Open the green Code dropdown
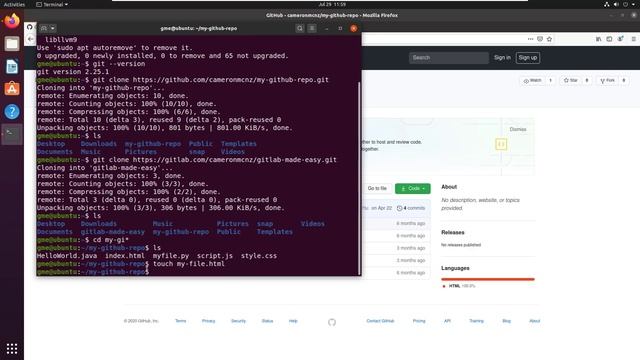Screen dimensions: 640x360 [413, 188]
